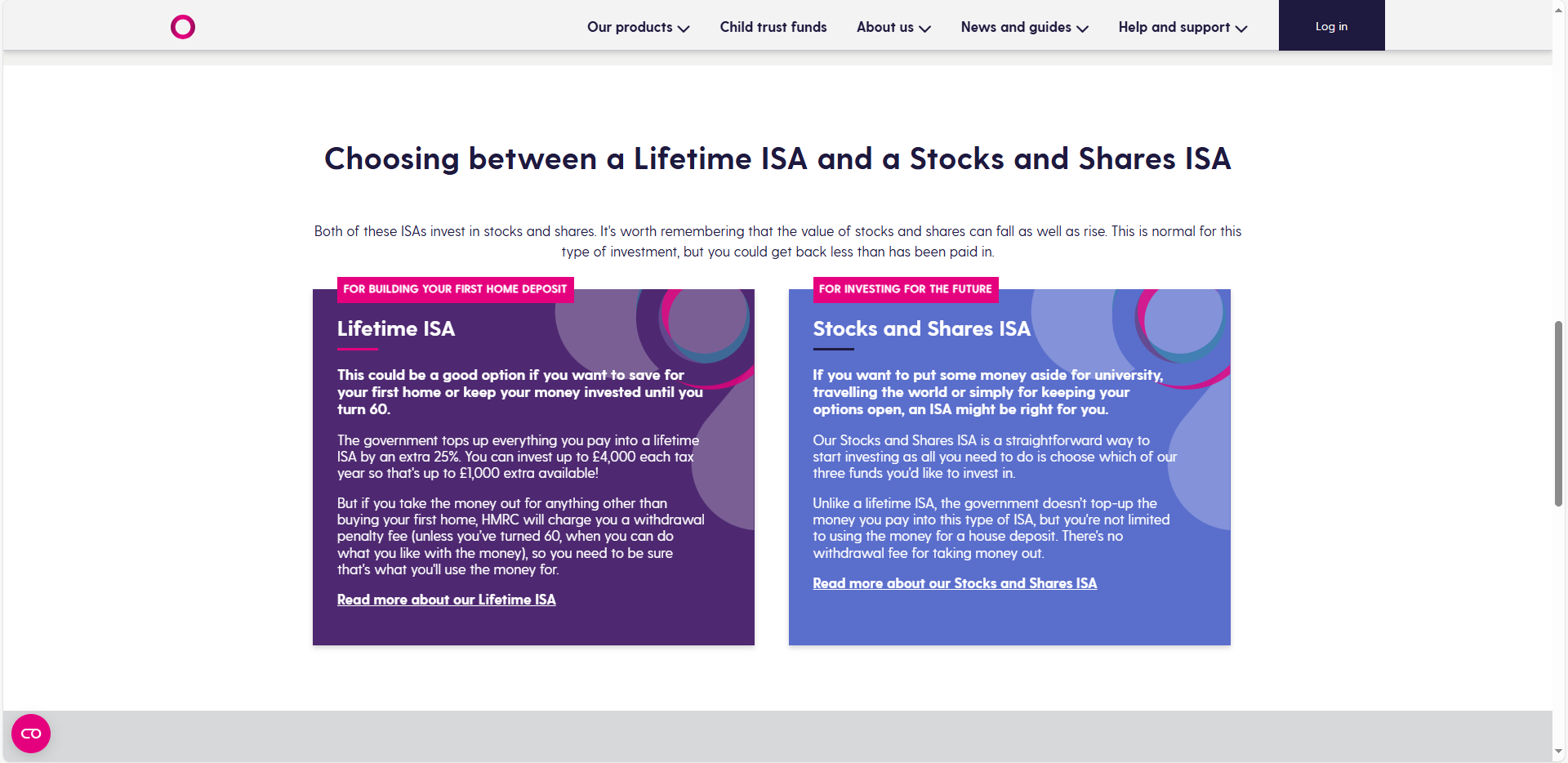Click circular graphic in Stocks and Shares card

(1182, 321)
